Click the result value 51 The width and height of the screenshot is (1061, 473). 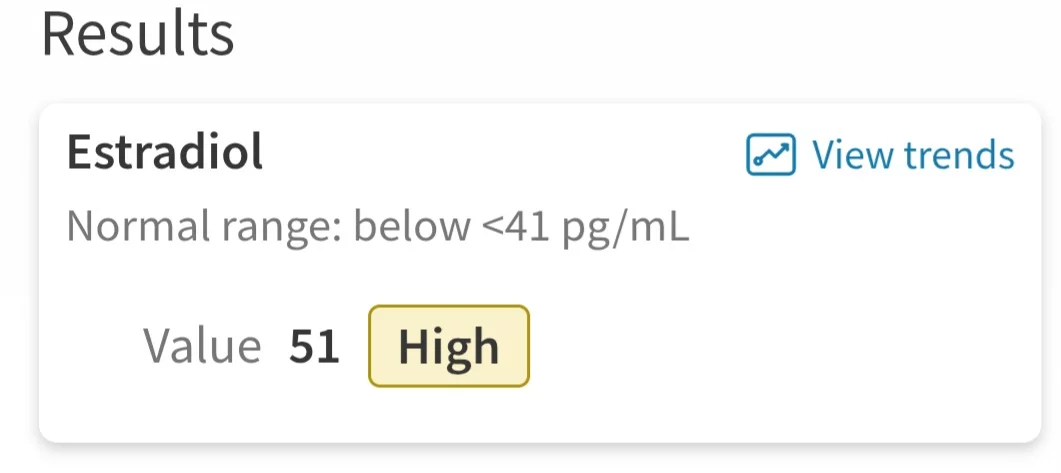[x=314, y=347]
